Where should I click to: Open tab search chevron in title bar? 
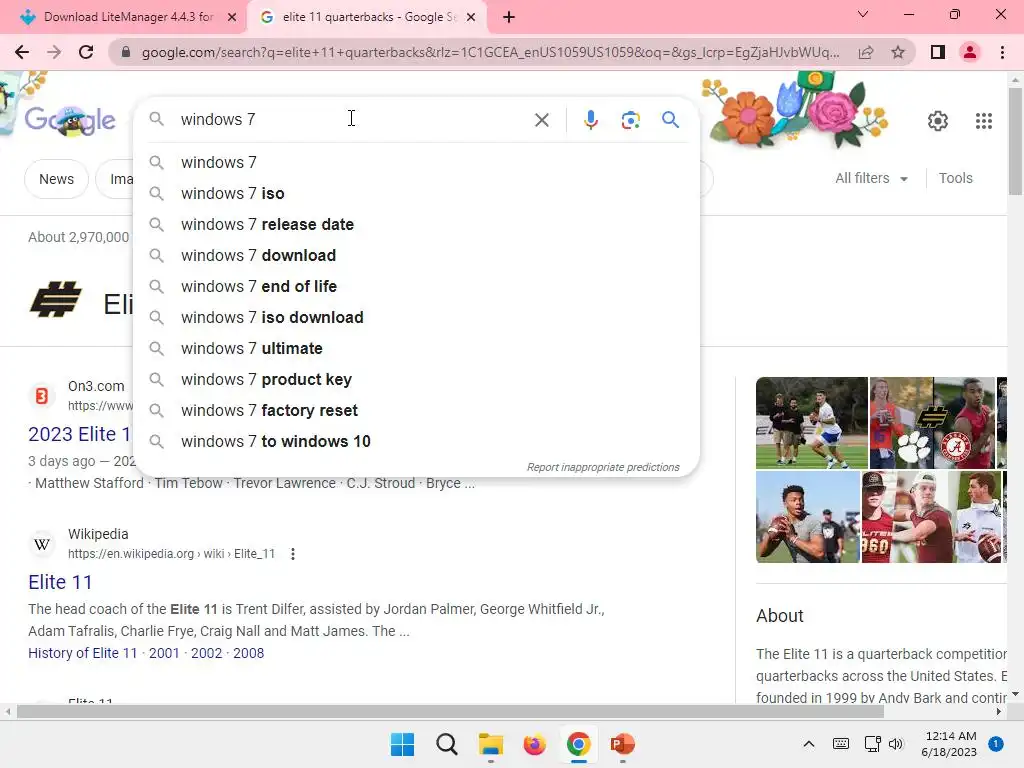[x=863, y=14]
